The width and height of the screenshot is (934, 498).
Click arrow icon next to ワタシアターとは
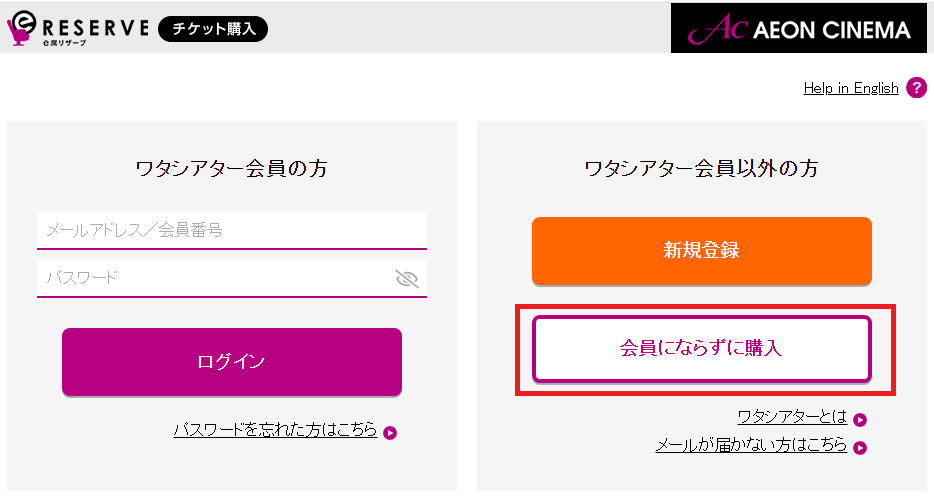(860, 420)
